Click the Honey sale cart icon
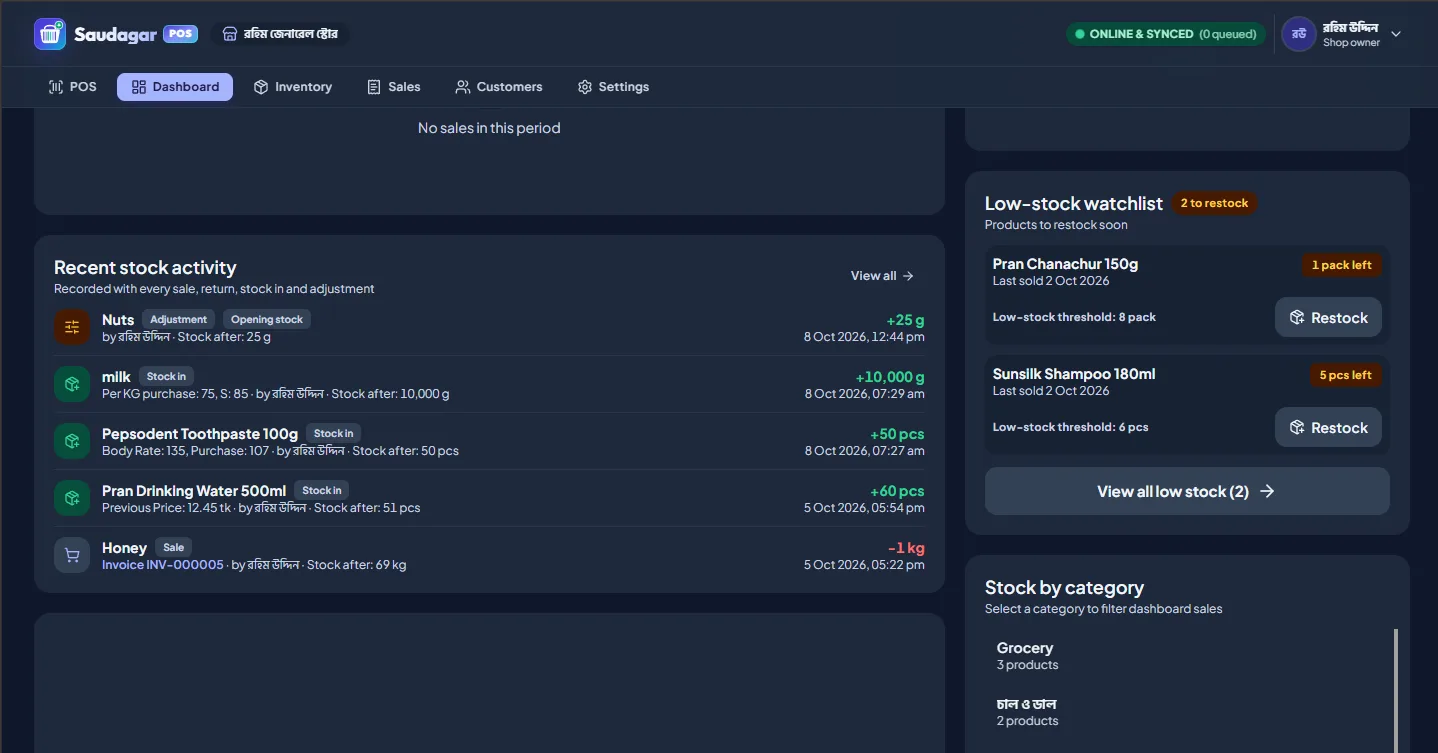 (x=72, y=555)
